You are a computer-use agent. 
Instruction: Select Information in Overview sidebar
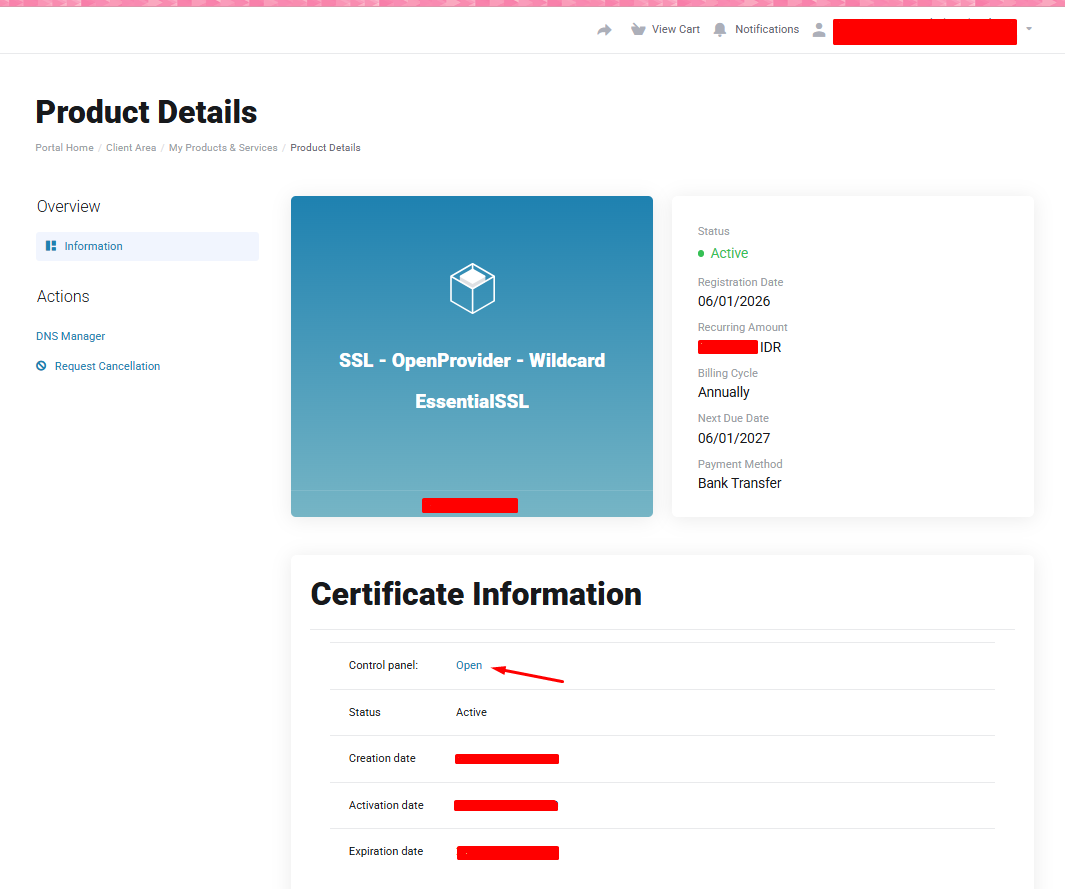[x=147, y=247]
